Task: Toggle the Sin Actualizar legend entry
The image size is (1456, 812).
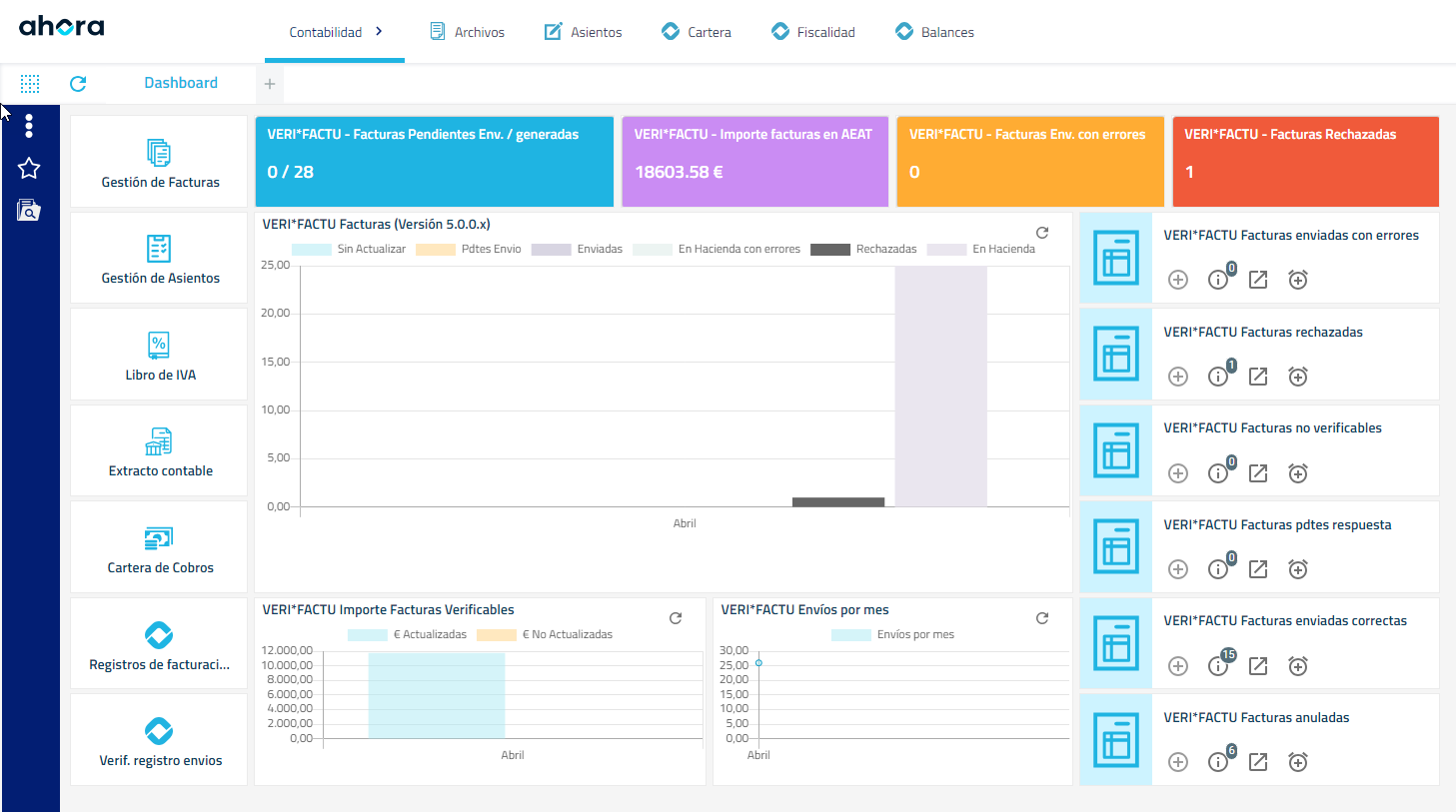Action: pyautogui.click(x=349, y=249)
